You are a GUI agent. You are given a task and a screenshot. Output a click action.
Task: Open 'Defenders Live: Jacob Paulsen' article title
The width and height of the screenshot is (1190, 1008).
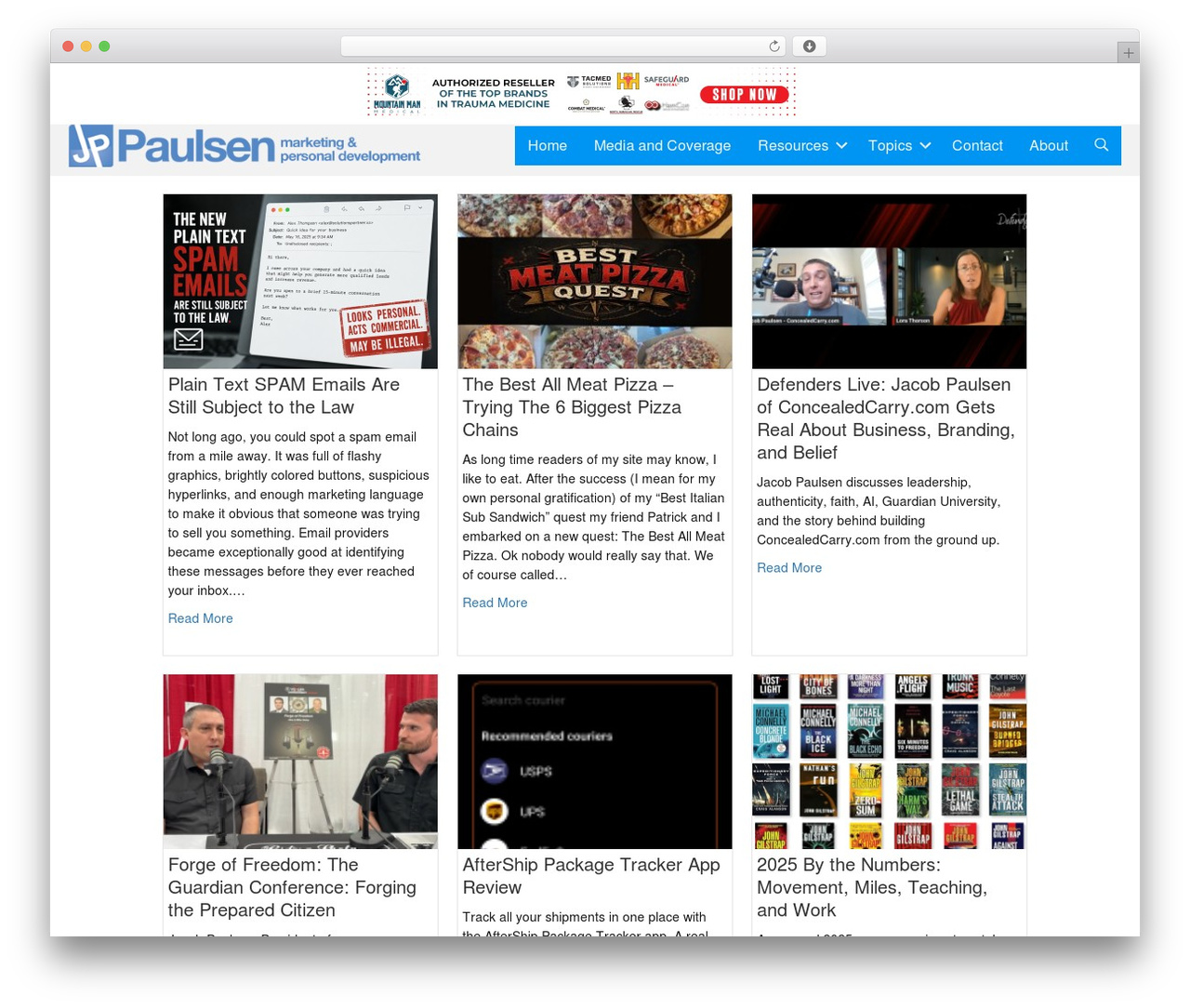[885, 418]
